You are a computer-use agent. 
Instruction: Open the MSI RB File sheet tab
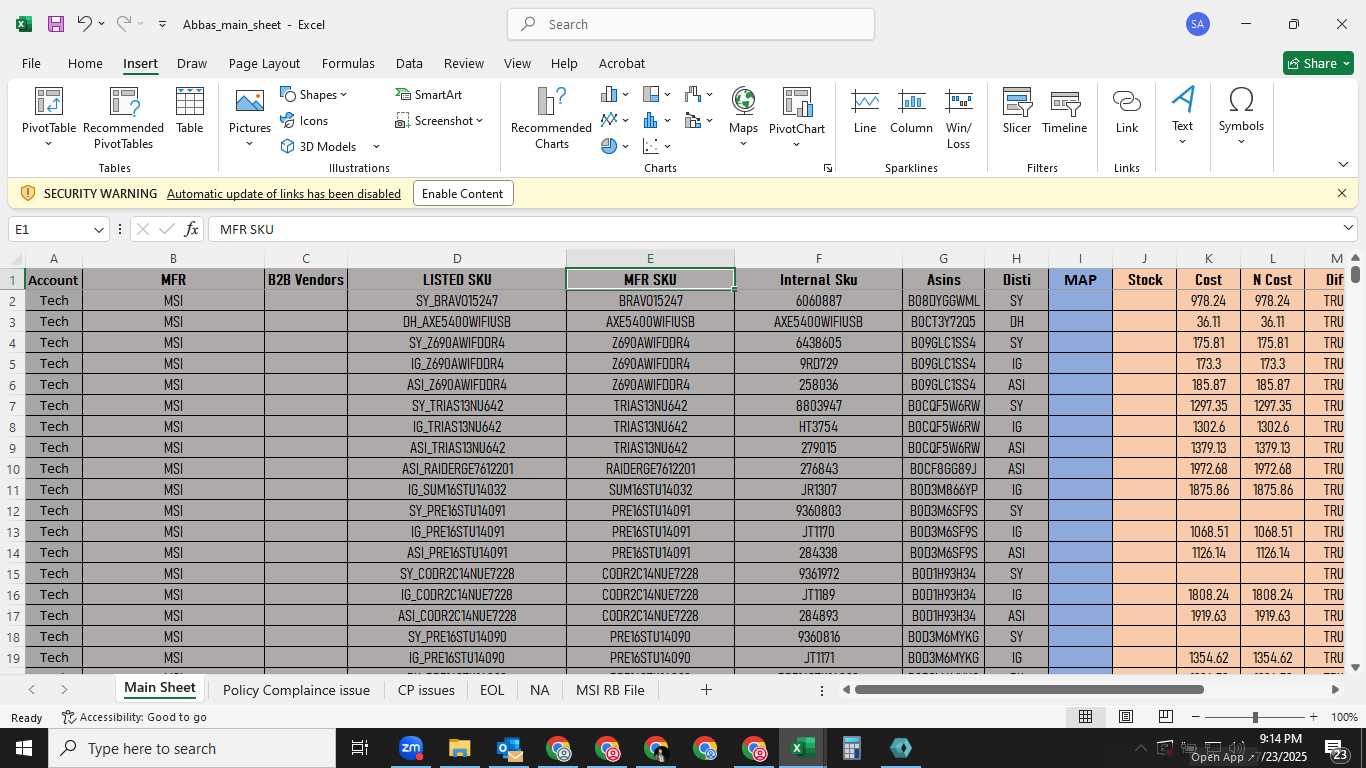click(x=610, y=690)
